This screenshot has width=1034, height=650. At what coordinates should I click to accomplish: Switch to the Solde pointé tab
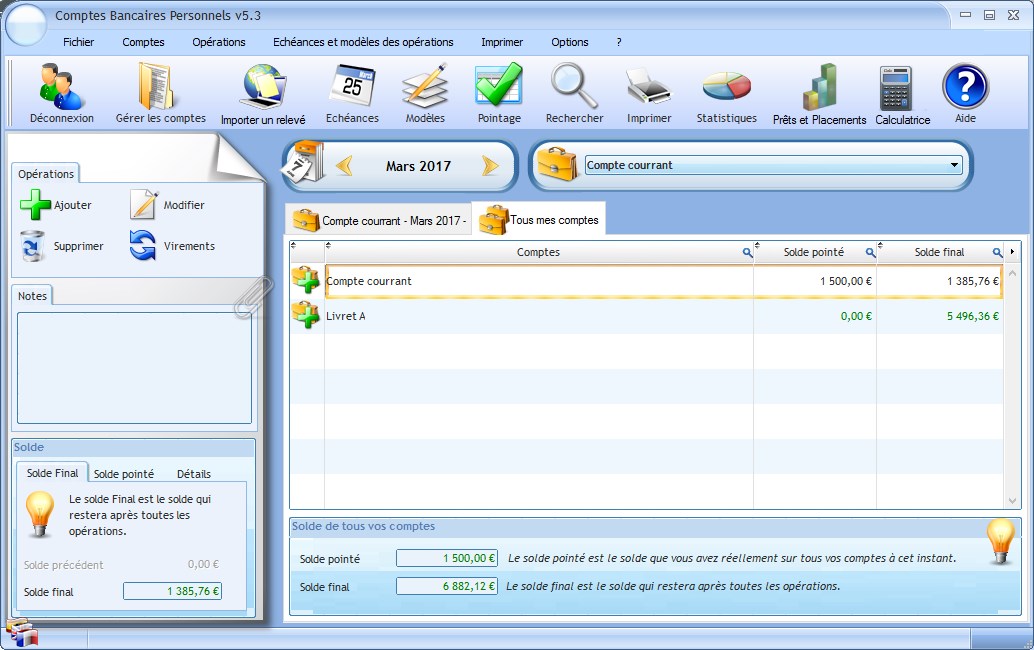tap(122, 473)
